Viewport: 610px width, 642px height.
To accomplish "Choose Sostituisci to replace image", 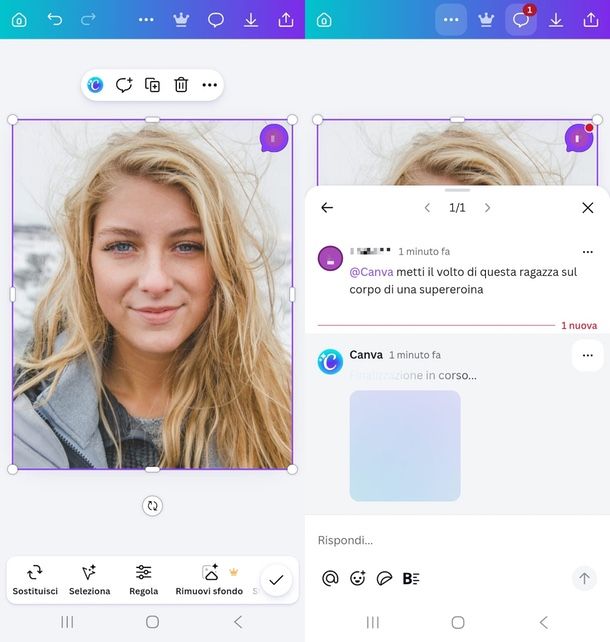I will coord(35,580).
